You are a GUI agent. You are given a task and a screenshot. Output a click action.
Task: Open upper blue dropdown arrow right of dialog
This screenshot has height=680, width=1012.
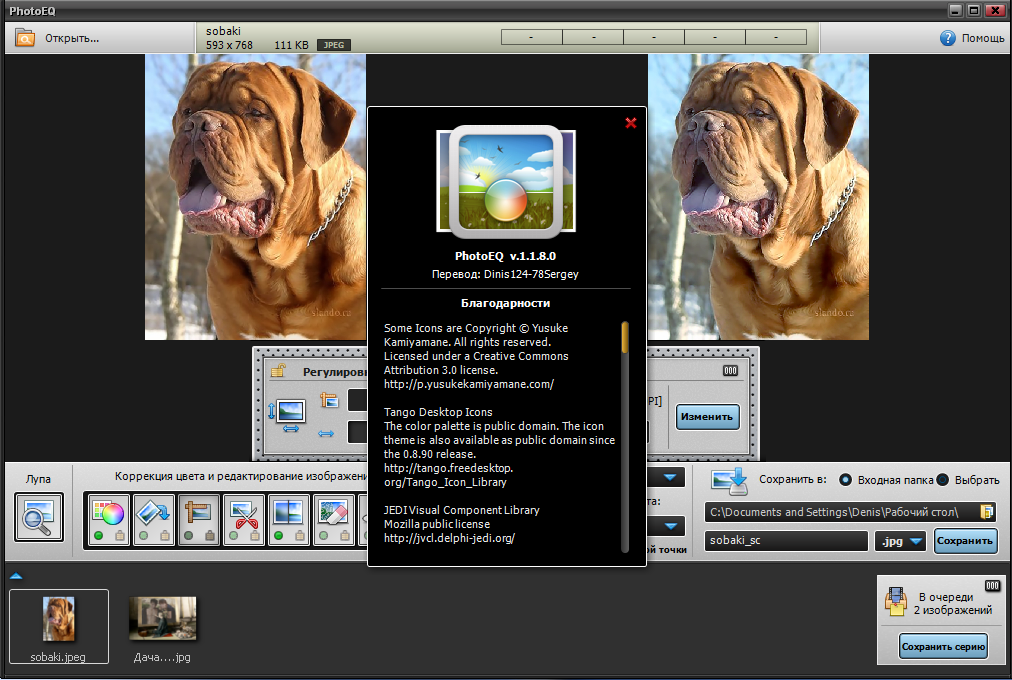coord(669,477)
